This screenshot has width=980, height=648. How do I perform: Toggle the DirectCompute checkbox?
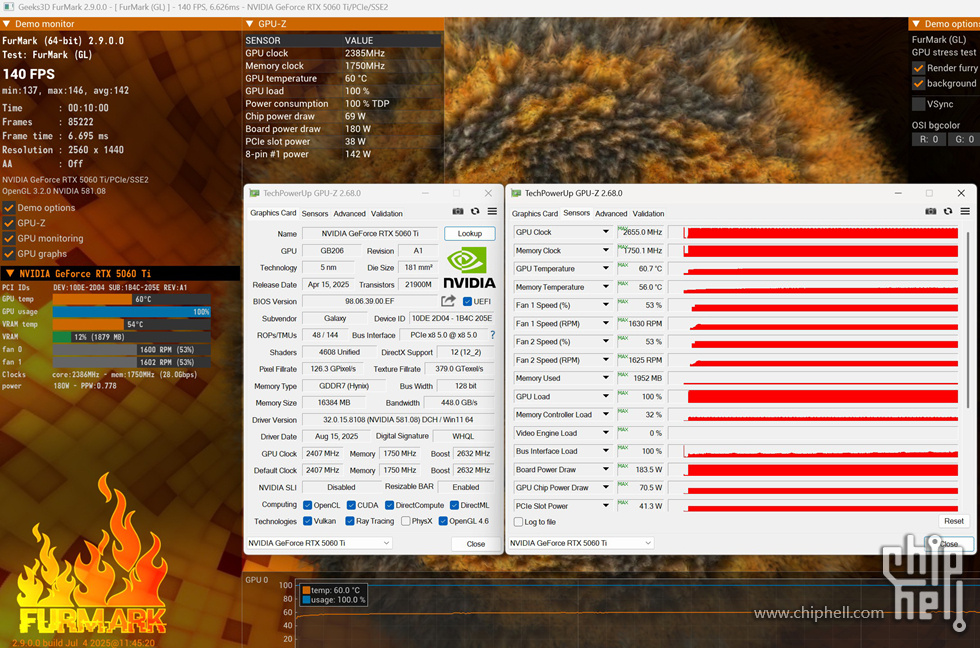389,505
